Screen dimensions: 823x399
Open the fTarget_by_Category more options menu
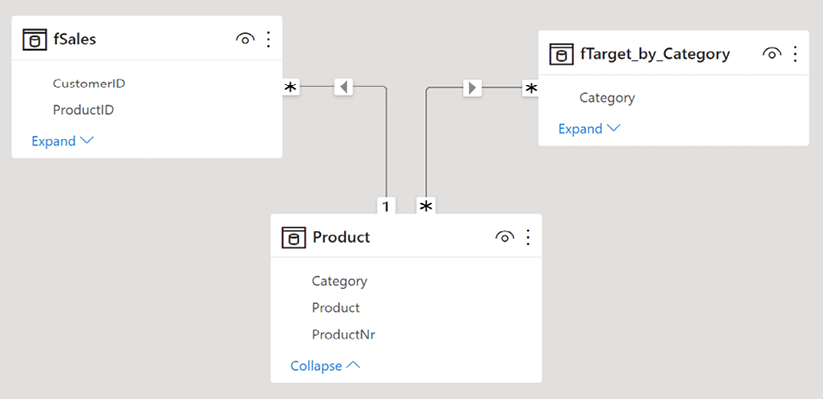pyautogui.click(x=795, y=54)
